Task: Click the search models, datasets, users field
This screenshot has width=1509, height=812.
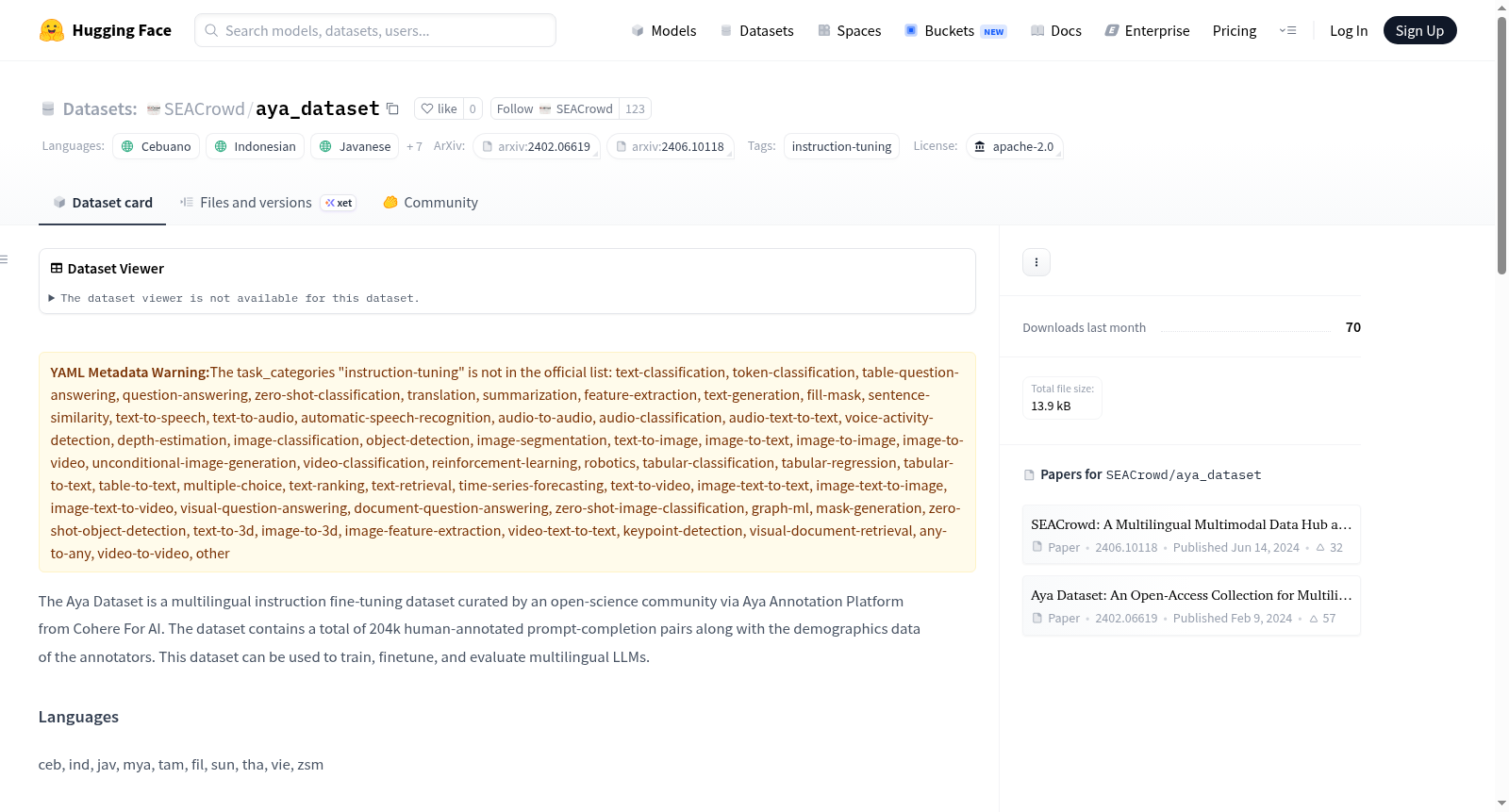Action: pyautogui.click(x=375, y=30)
